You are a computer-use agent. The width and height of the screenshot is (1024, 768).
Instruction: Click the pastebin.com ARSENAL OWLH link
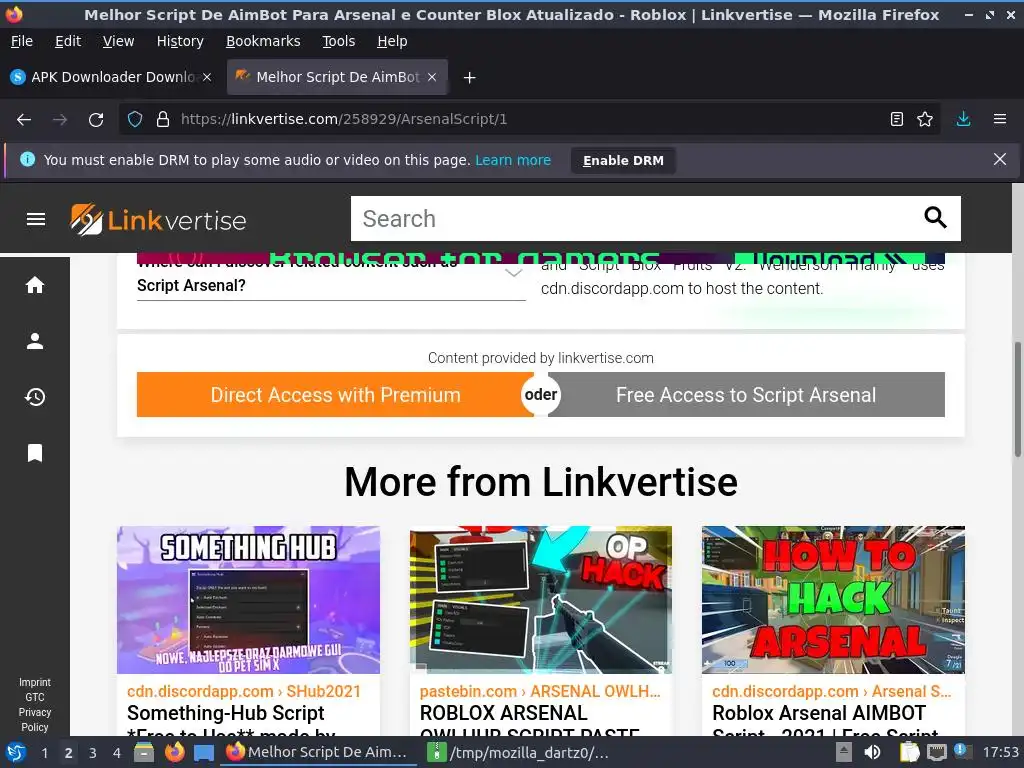tap(539, 691)
